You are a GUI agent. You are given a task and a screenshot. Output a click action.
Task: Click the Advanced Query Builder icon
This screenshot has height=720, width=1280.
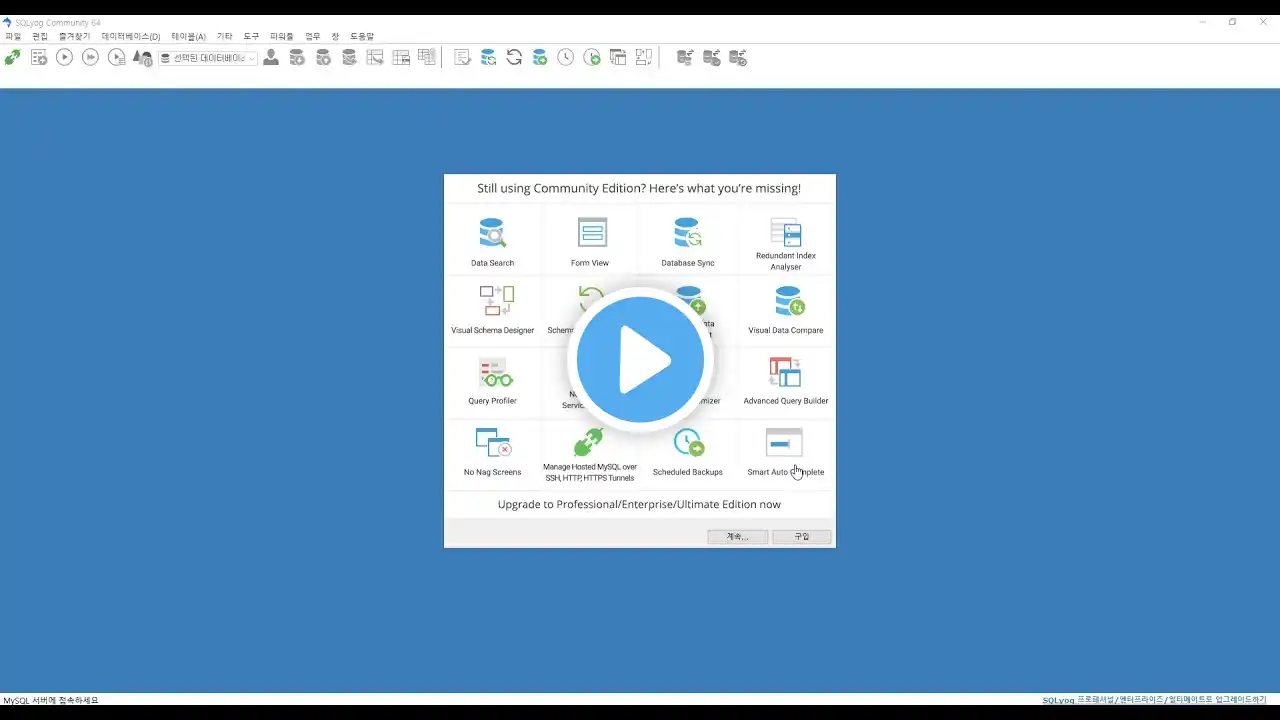click(785, 372)
